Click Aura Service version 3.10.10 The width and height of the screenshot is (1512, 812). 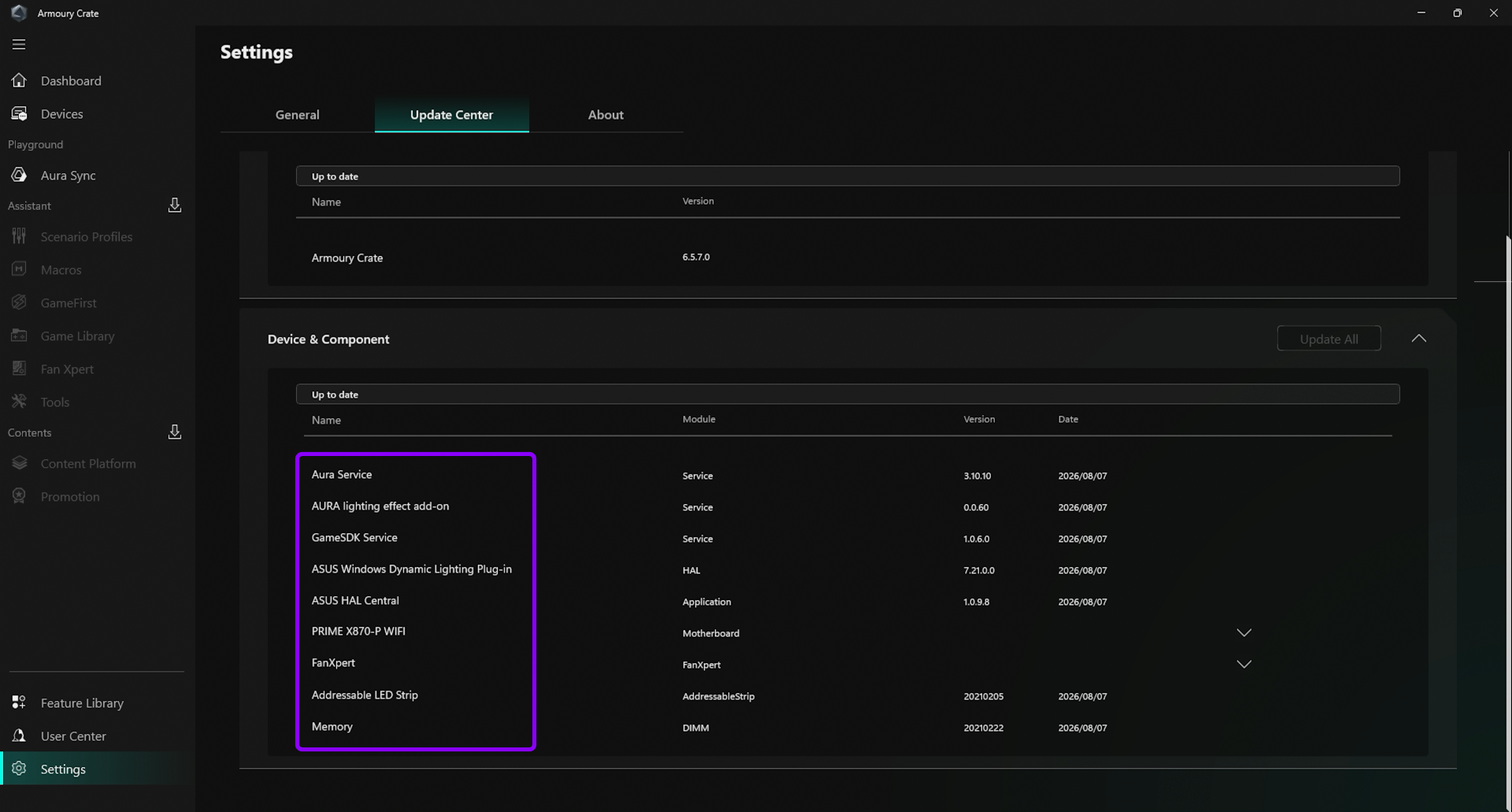(977, 476)
